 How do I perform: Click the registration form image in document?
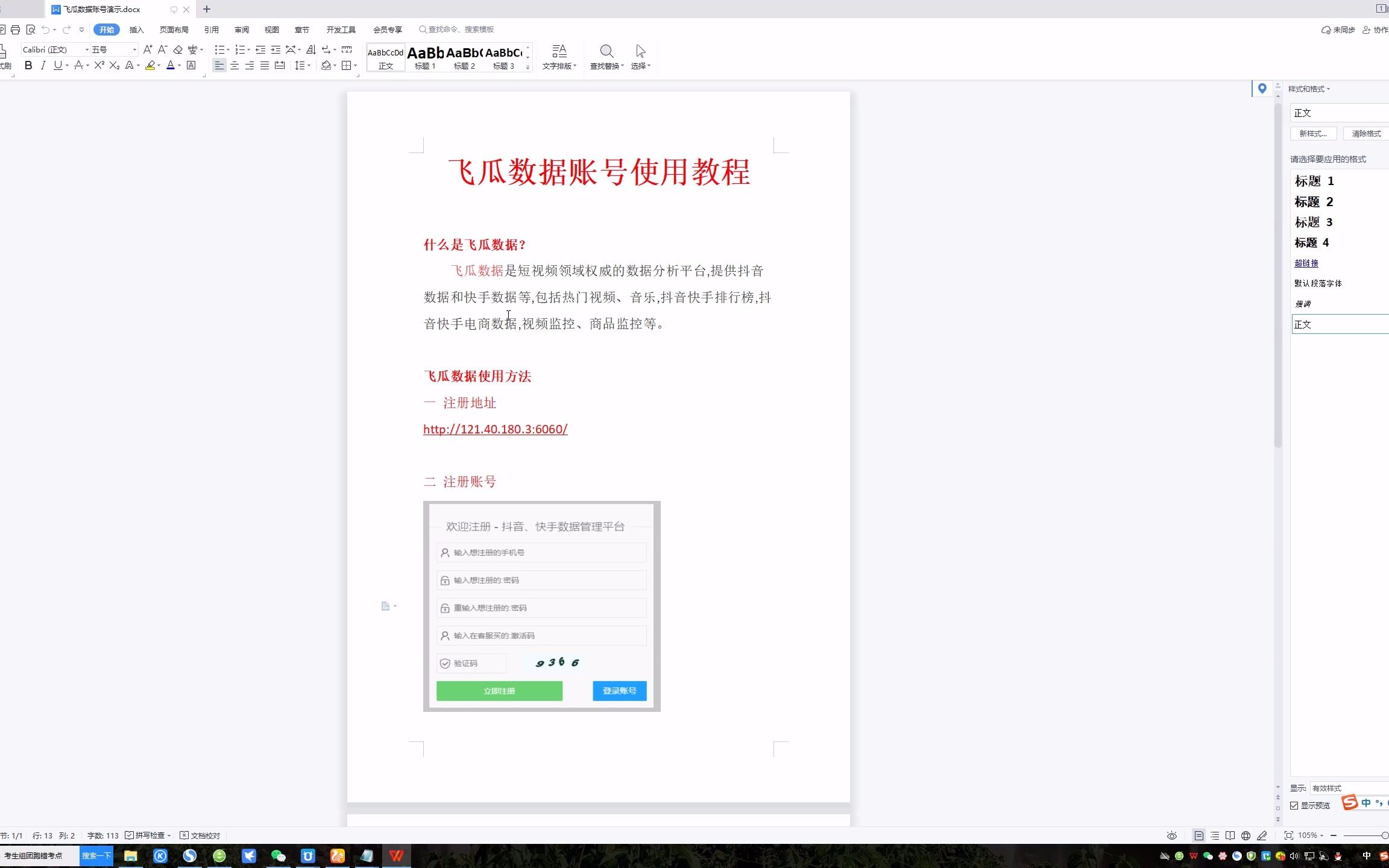[x=542, y=606]
